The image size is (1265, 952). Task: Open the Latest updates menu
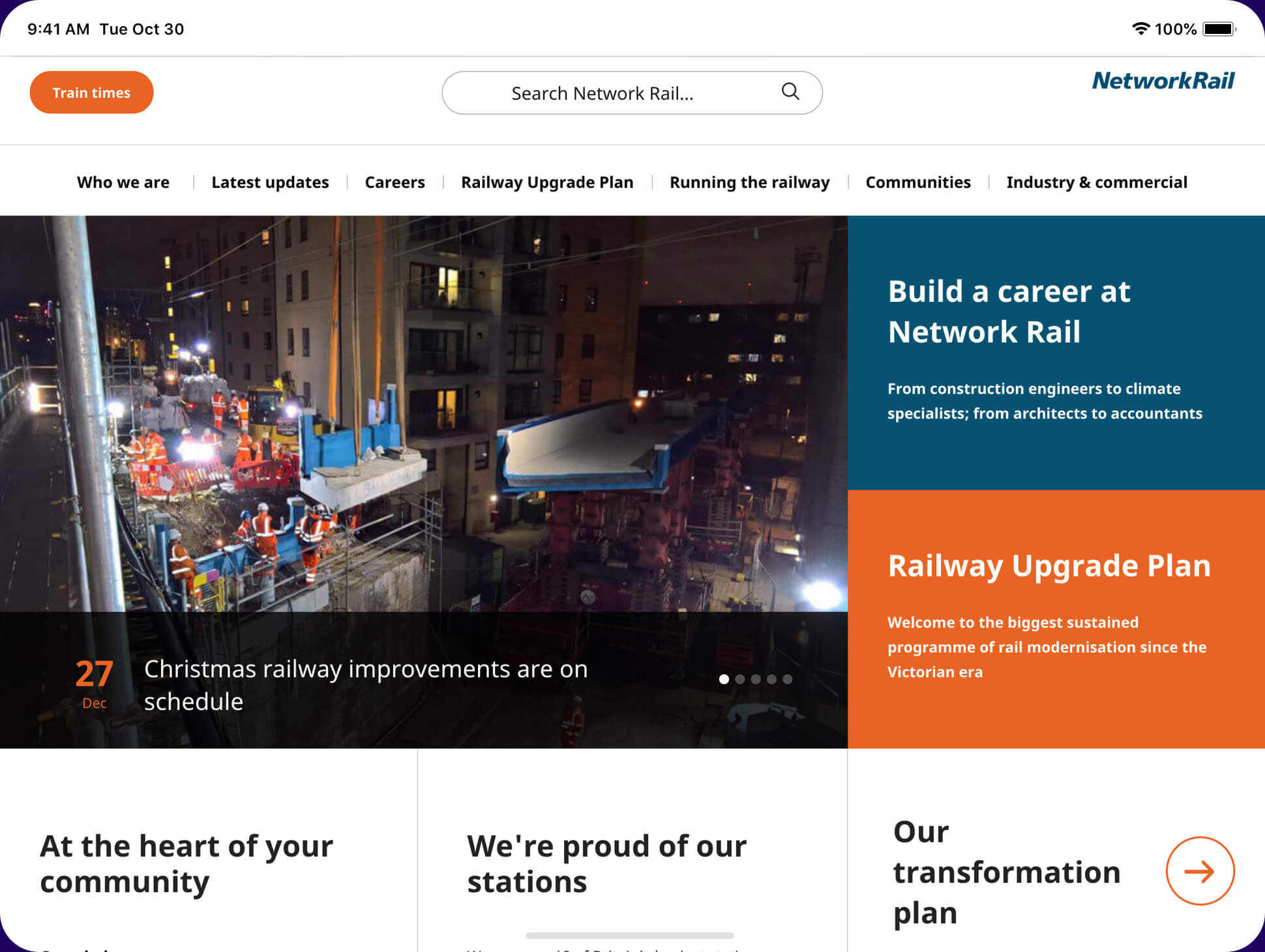point(270,182)
